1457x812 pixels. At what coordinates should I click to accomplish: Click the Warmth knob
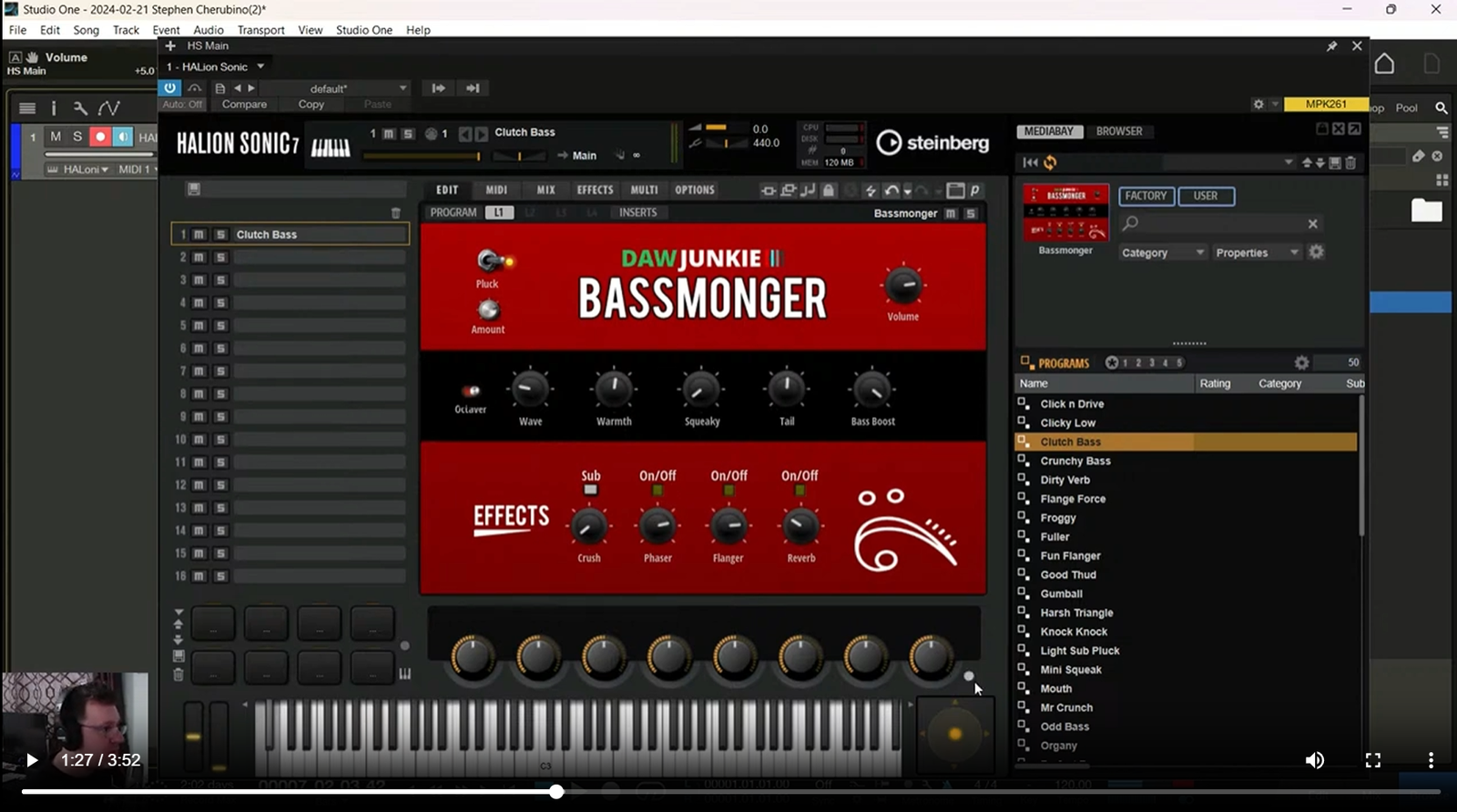(614, 390)
